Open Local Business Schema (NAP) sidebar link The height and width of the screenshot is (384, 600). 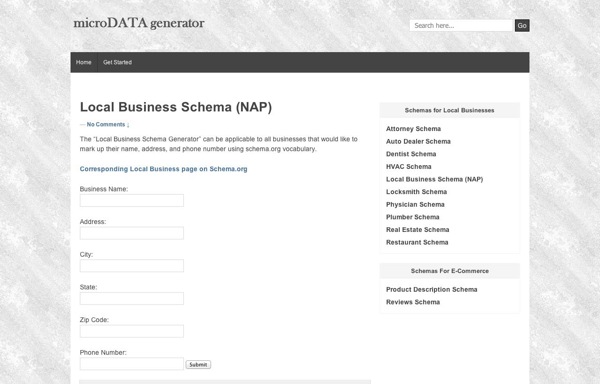tap(434, 179)
